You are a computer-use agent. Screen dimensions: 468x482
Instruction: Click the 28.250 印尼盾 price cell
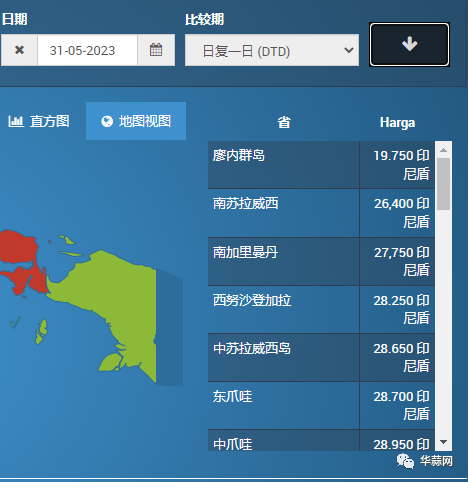tap(397, 309)
